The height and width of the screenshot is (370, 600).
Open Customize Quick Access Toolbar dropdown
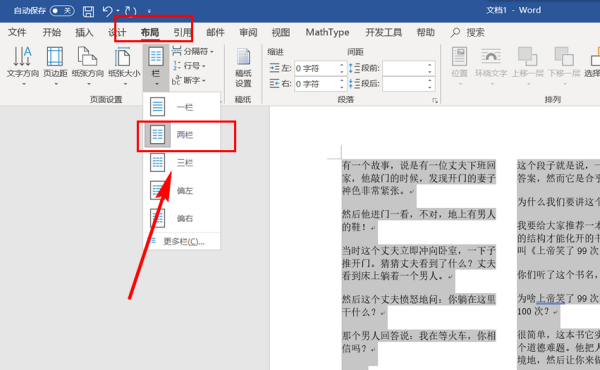pyautogui.click(x=149, y=11)
